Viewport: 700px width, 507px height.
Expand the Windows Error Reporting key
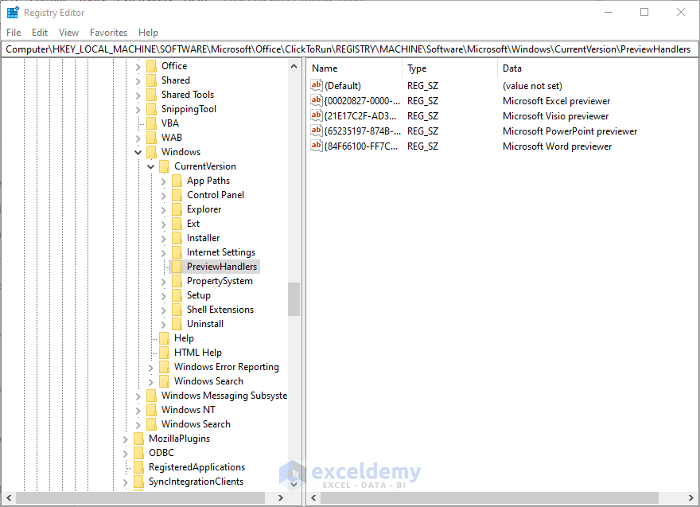pos(151,367)
